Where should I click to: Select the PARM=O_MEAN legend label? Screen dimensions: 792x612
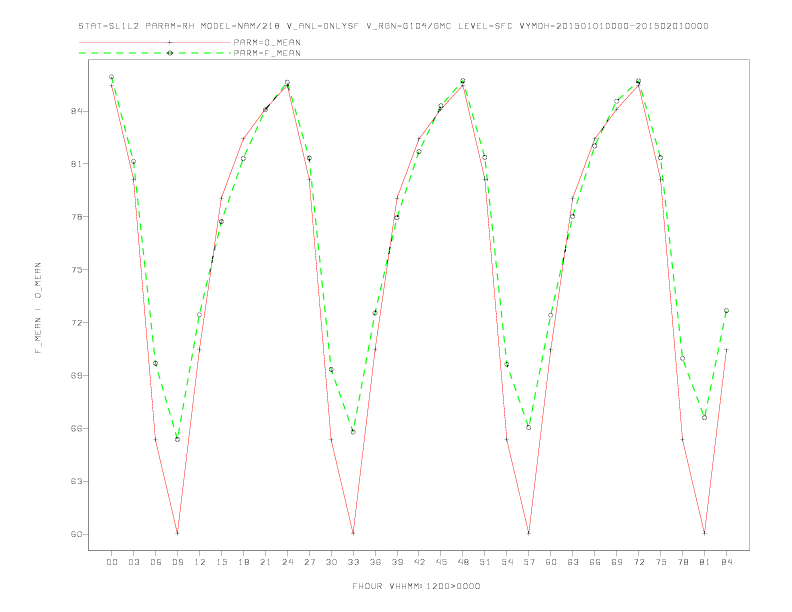[x=267, y=42]
